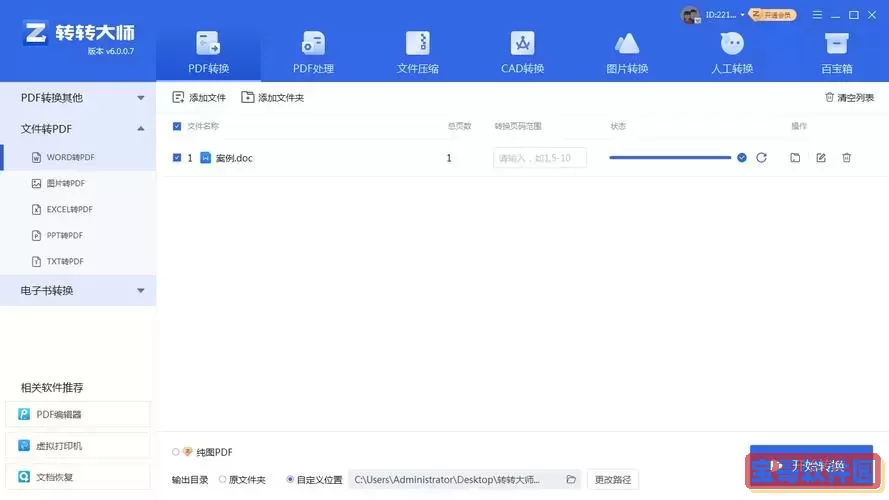This screenshot has height=500, width=889.
Task: Open PDF编辑器 recommended software
Action: pos(78,414)
